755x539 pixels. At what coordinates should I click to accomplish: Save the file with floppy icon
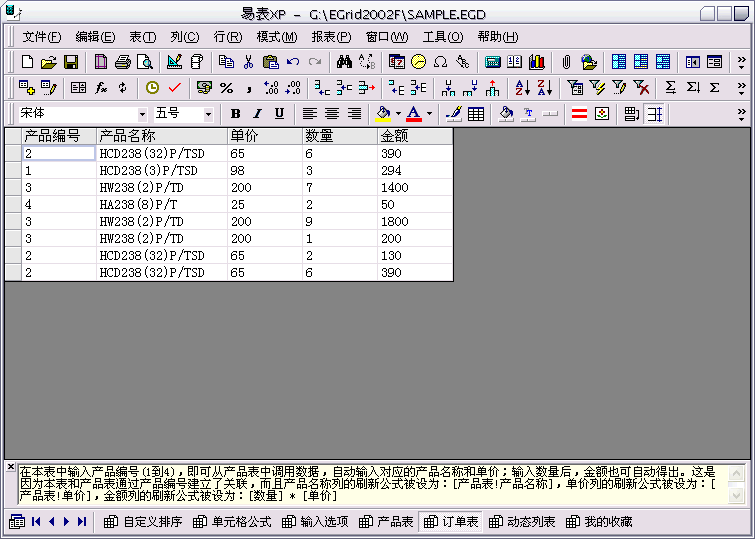coord(71,62)
